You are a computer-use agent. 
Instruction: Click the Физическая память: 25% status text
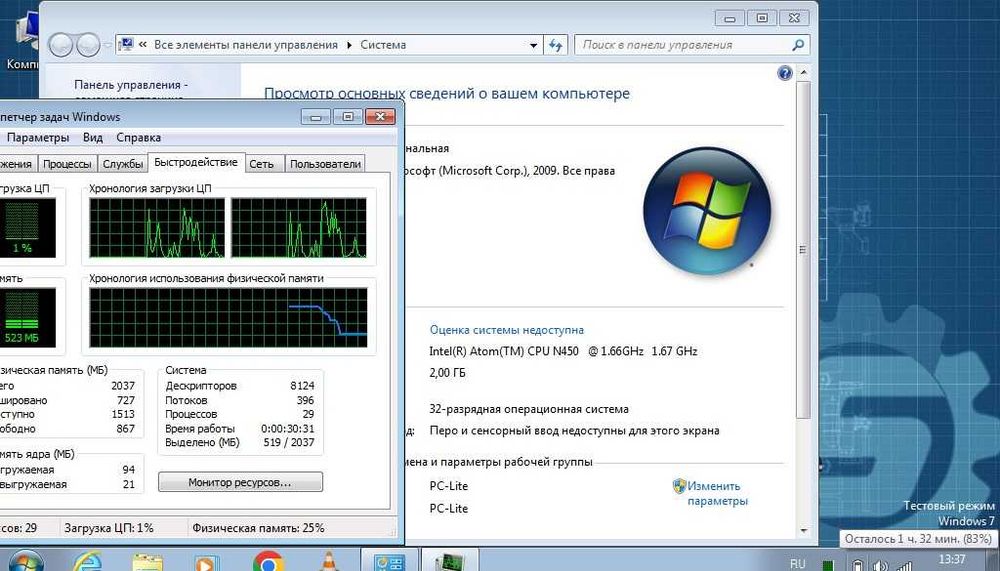pyautogui.click(x=258, y=528)
